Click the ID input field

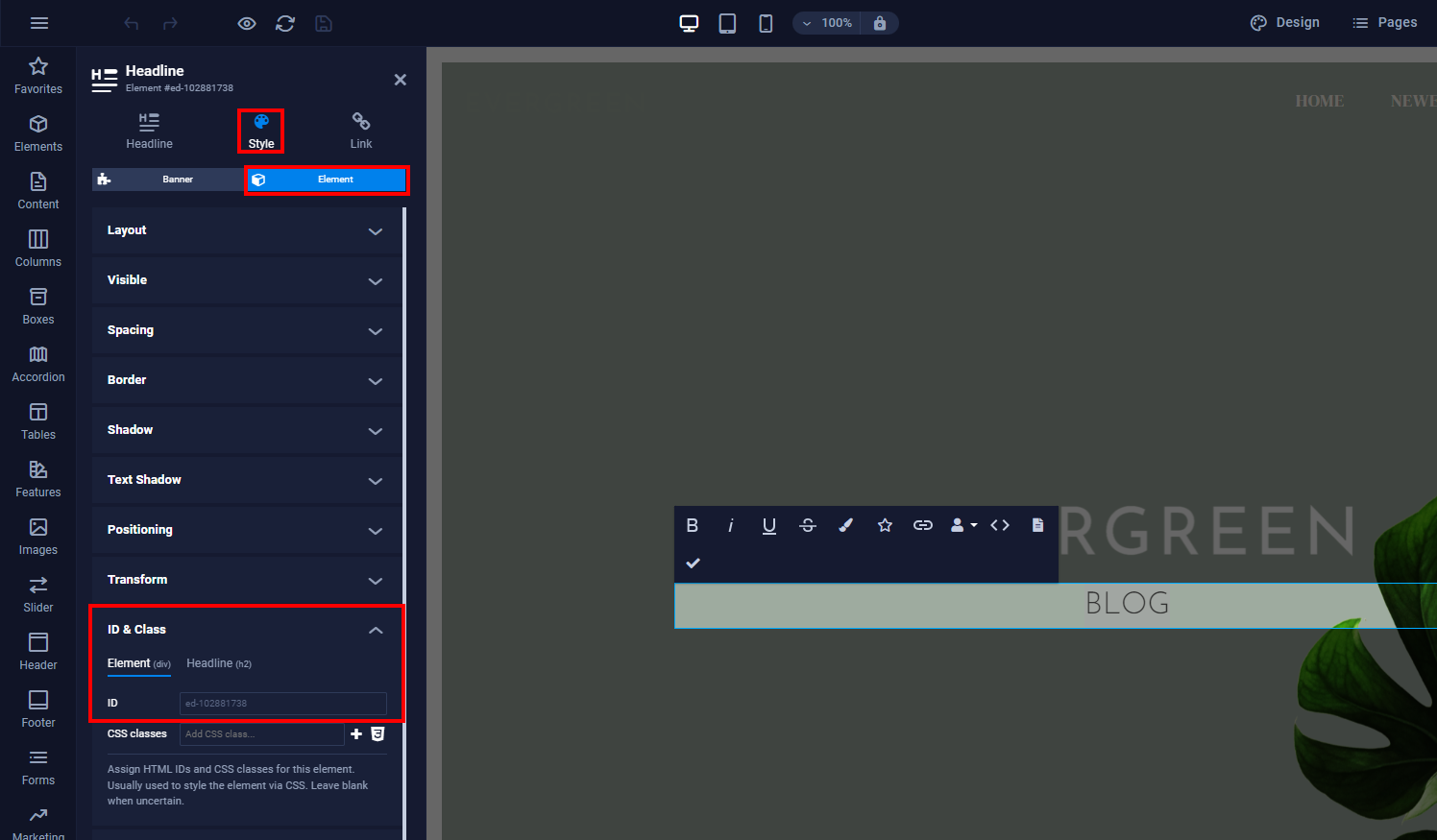pos(282,704)
